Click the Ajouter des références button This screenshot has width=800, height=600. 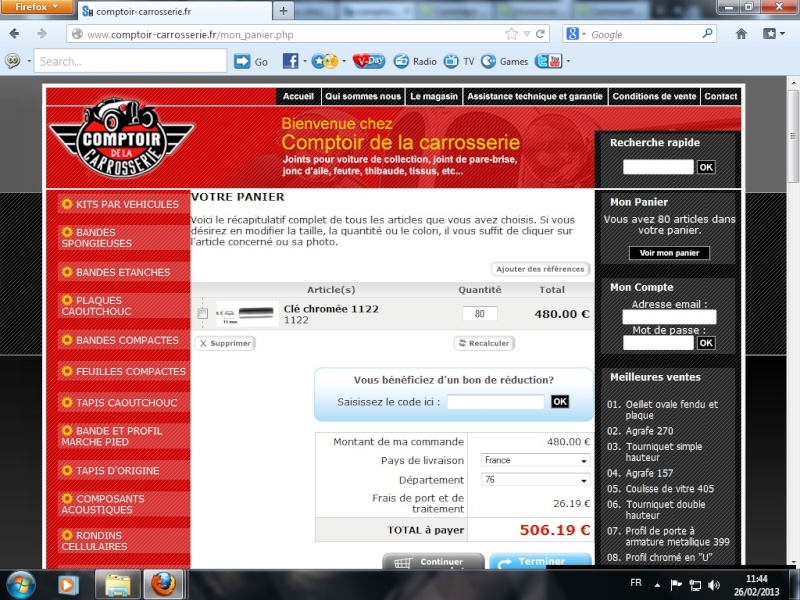540,269
